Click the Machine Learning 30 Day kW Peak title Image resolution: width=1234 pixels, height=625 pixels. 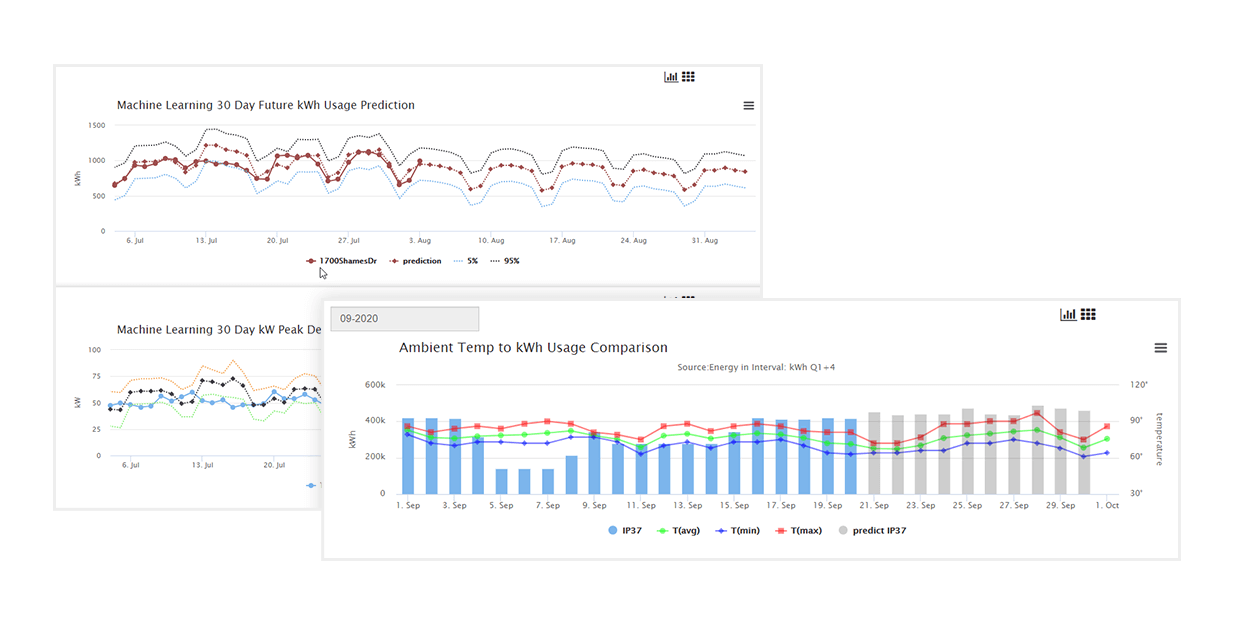coord(219,330)
